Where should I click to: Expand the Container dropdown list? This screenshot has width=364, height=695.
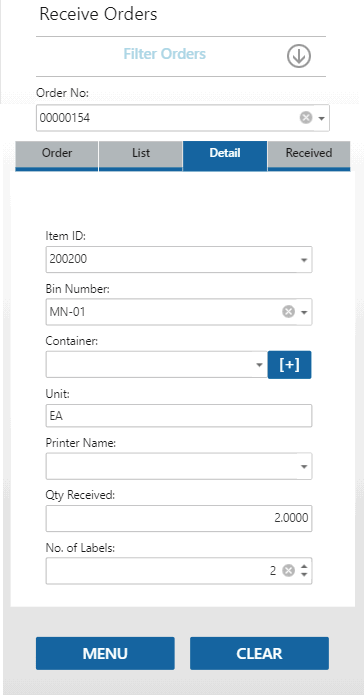click(260, 365)
